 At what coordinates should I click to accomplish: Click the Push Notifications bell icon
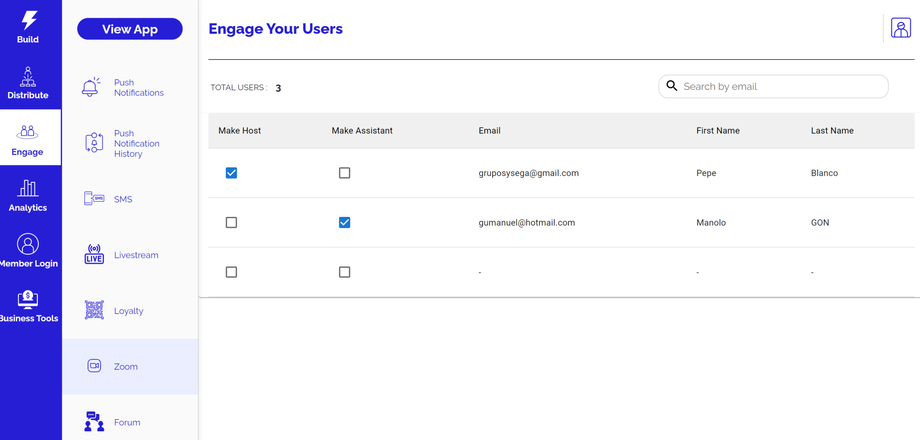click(x=91, y=87)
